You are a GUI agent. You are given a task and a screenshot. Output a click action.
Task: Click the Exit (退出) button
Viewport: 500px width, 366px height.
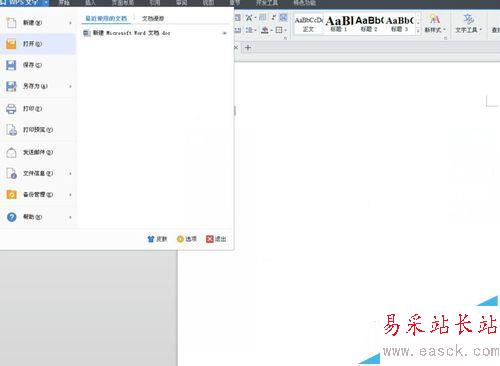(216, 239)
